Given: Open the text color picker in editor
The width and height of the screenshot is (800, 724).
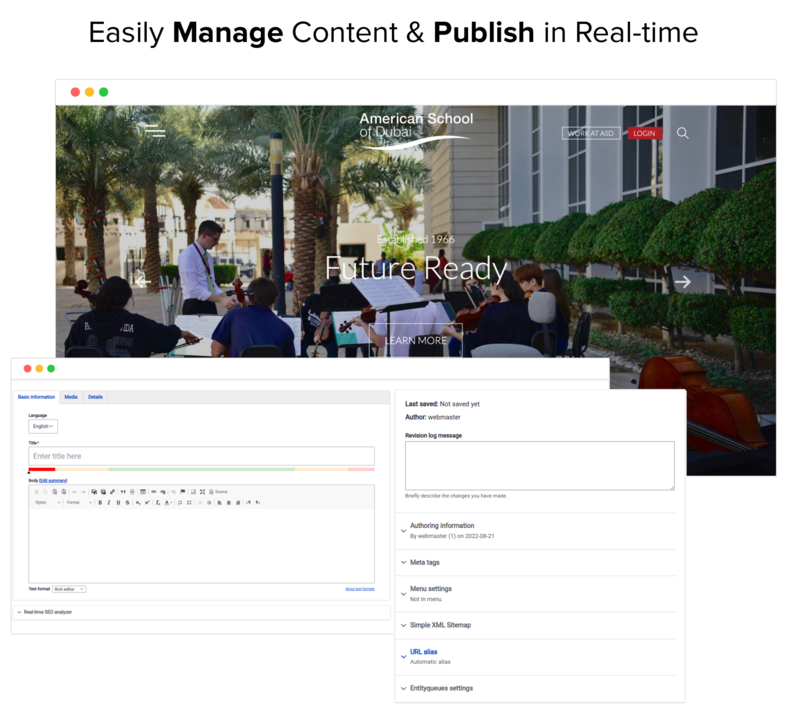Looking at the screenshot, I should pos(168,503).
